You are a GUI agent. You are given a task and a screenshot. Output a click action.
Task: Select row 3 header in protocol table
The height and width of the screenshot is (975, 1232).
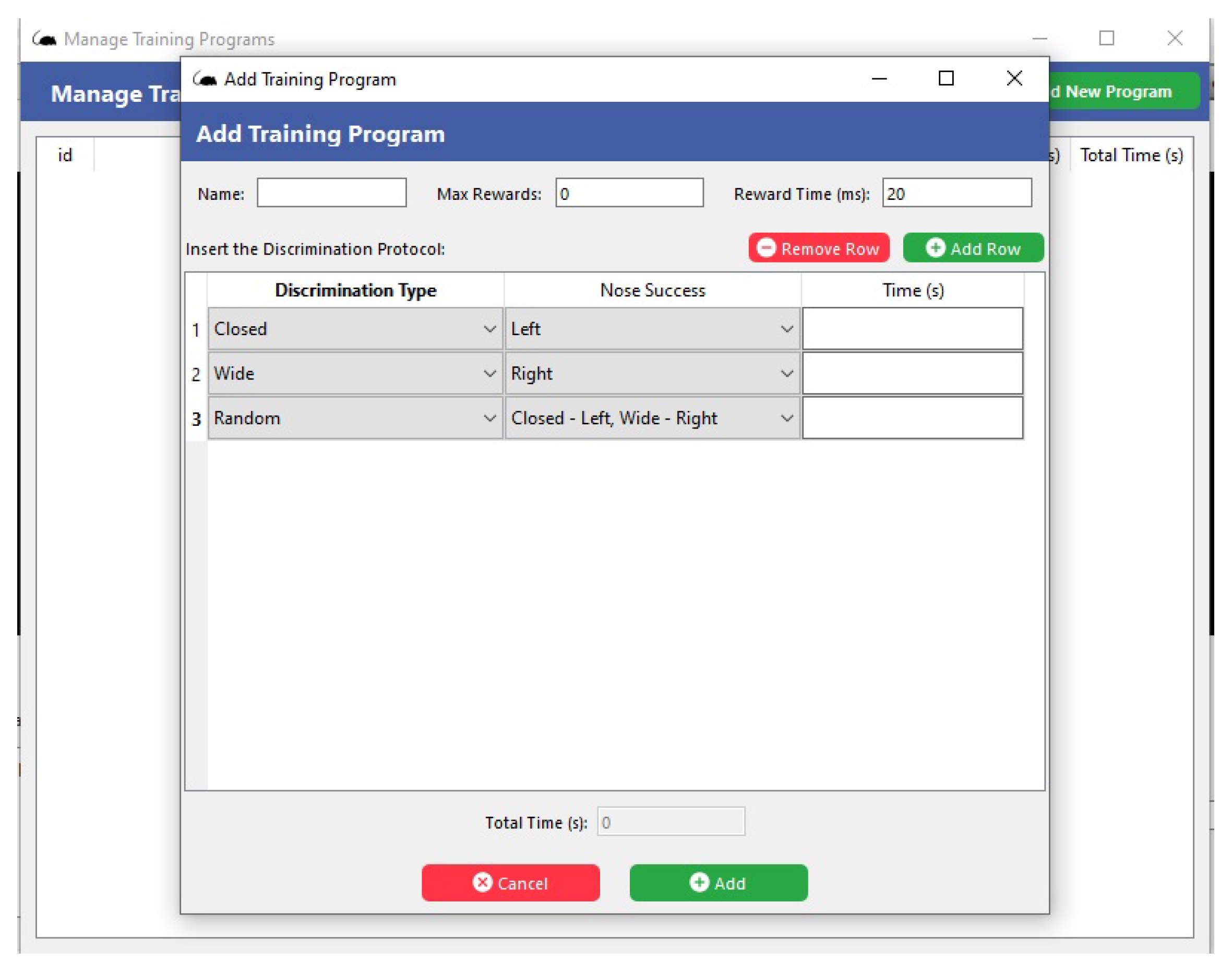(x=196, y=419)
